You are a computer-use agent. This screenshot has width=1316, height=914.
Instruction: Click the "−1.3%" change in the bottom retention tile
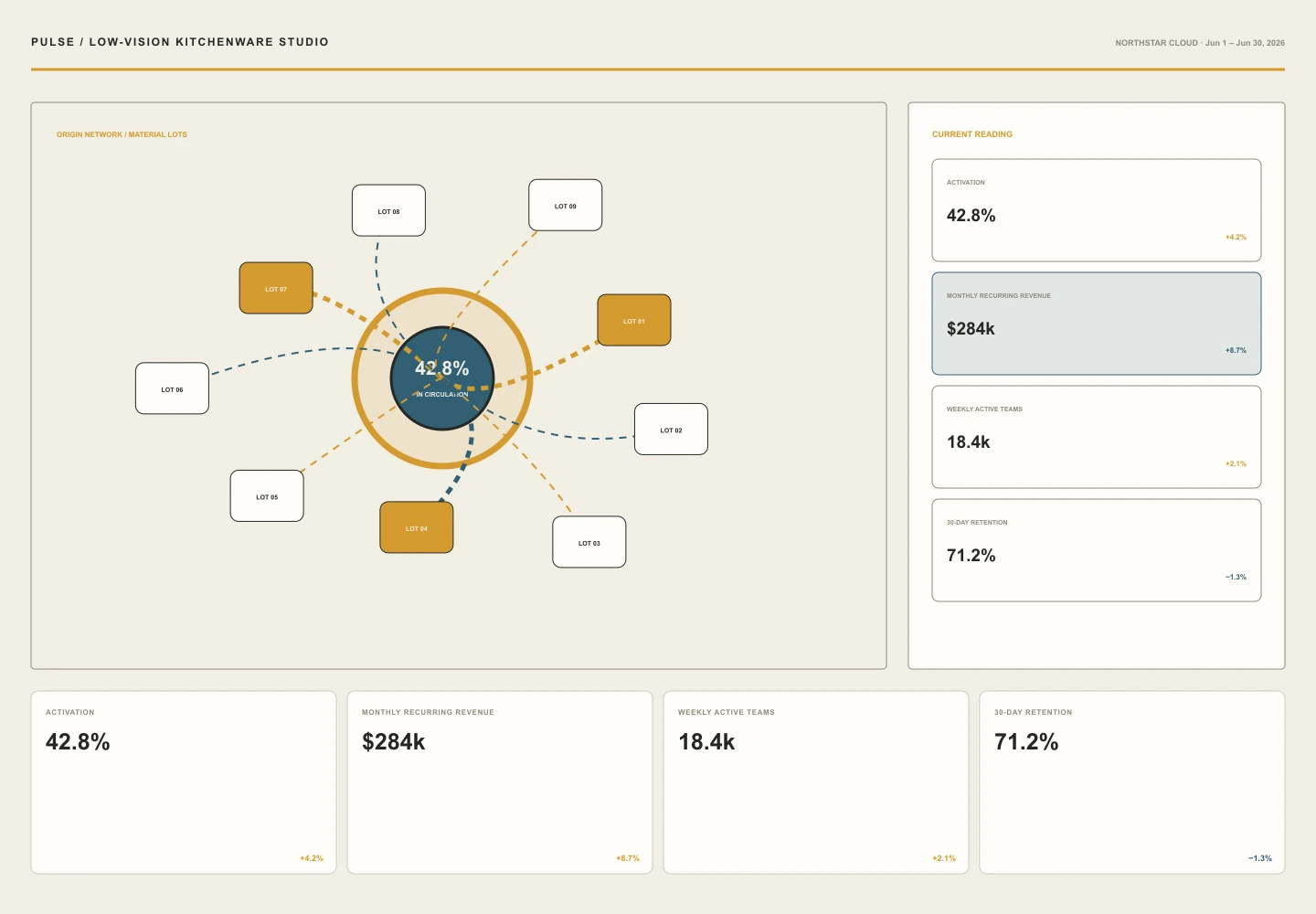[x=1260, y=858]
